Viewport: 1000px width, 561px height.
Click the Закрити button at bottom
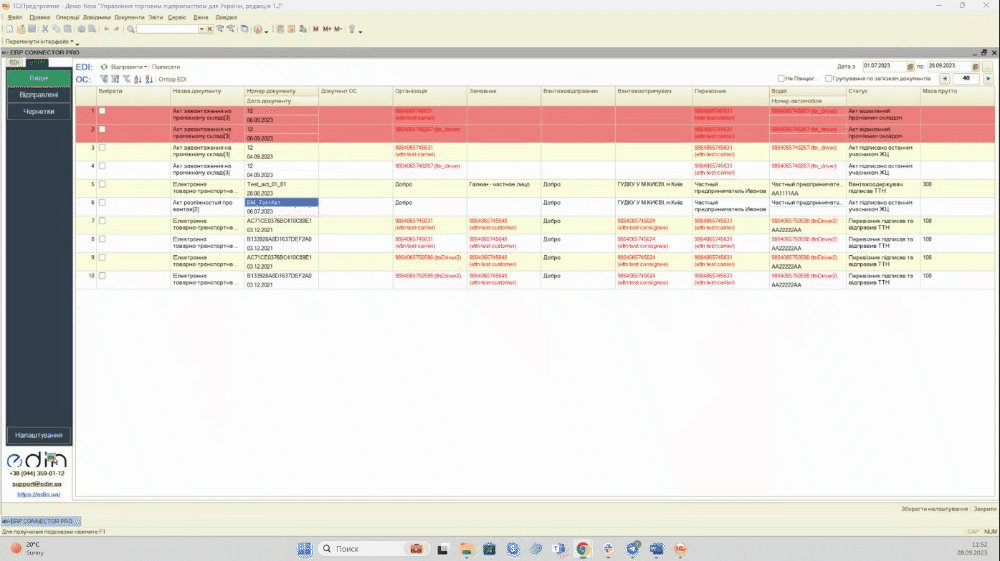click(984, 509)
